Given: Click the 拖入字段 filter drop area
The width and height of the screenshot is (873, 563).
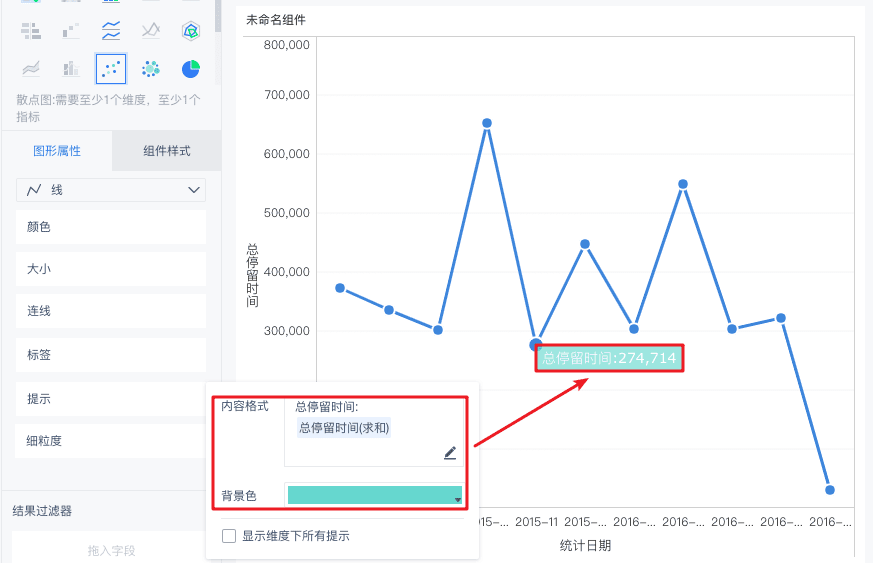Looking at the screenshot, I should click(111, 551).
